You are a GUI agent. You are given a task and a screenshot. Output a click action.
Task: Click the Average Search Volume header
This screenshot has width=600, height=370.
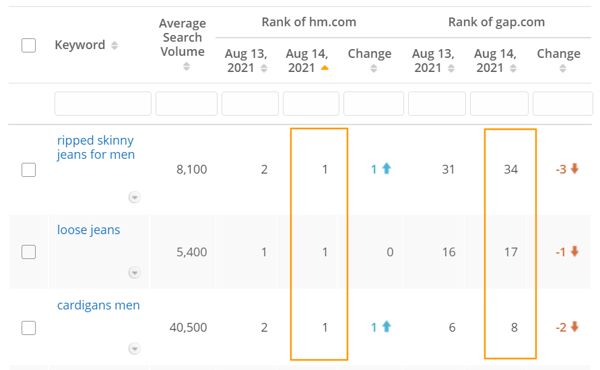[x=183, y=37]
